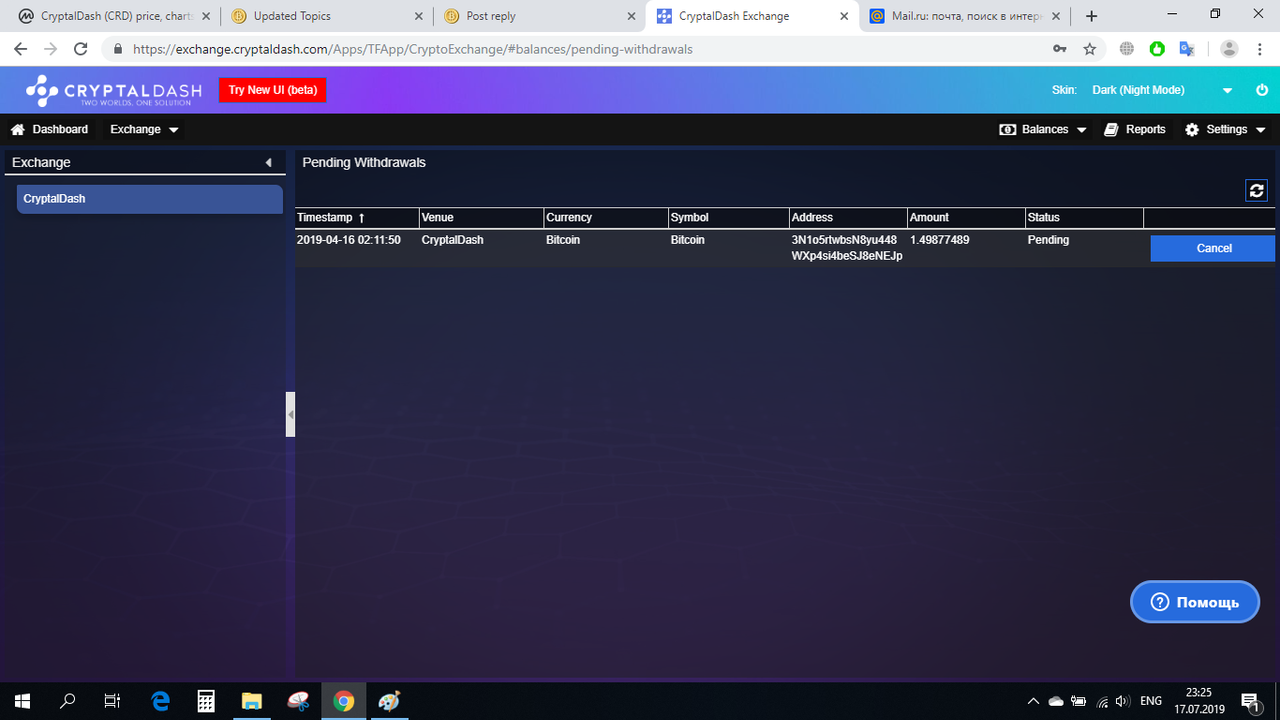Open Chrome from the taskbar
Viewport: 1280px width, 720px height.
coord(343,700)
